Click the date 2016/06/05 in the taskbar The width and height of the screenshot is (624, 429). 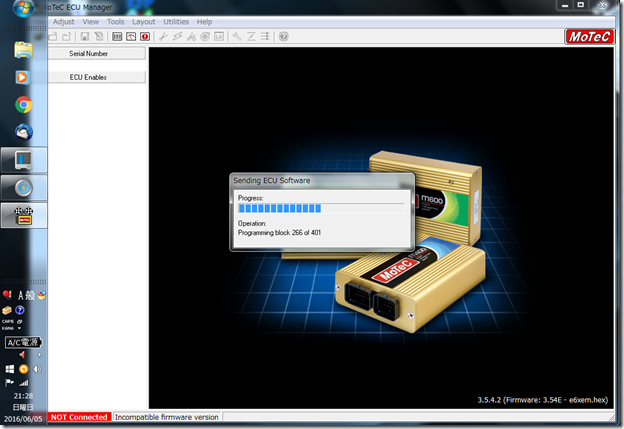(x=23, y=419)
